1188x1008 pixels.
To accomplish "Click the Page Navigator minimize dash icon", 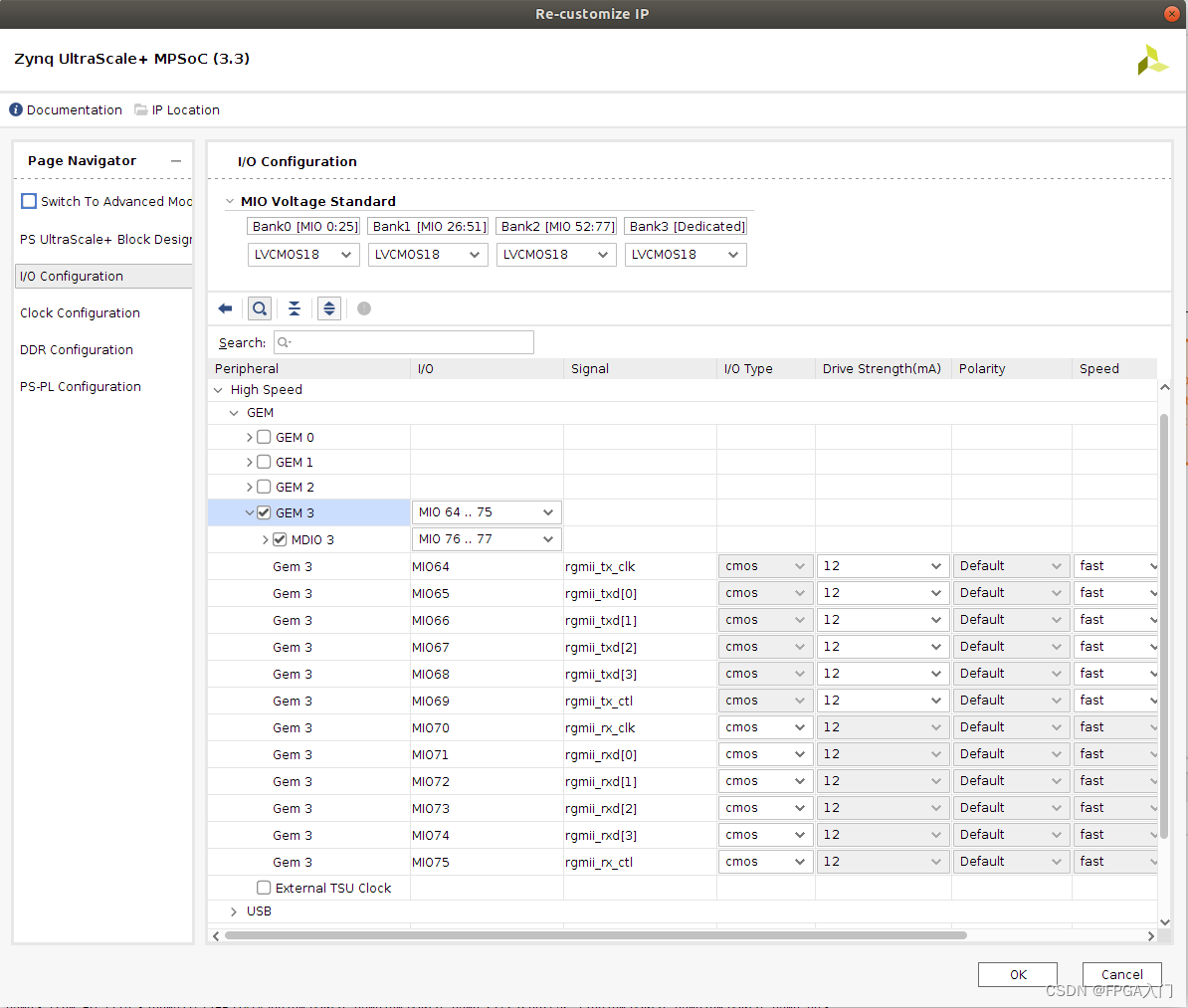I will 176,160.
